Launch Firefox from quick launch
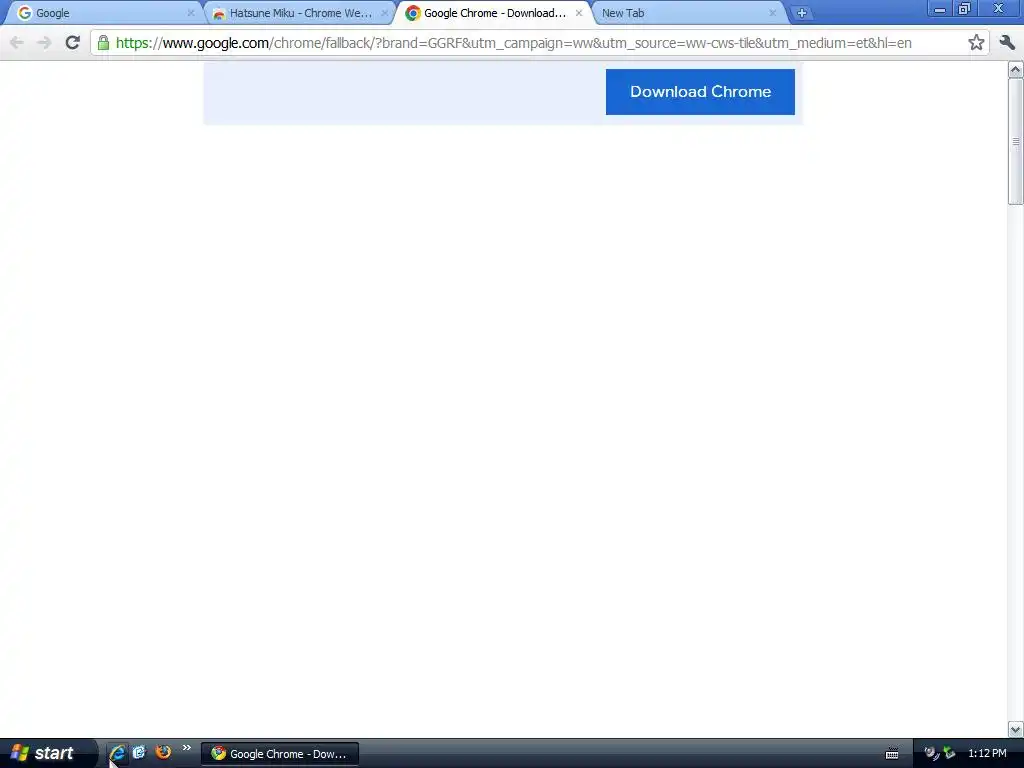Screen dimensions: 1024x768 click(163, 752)
